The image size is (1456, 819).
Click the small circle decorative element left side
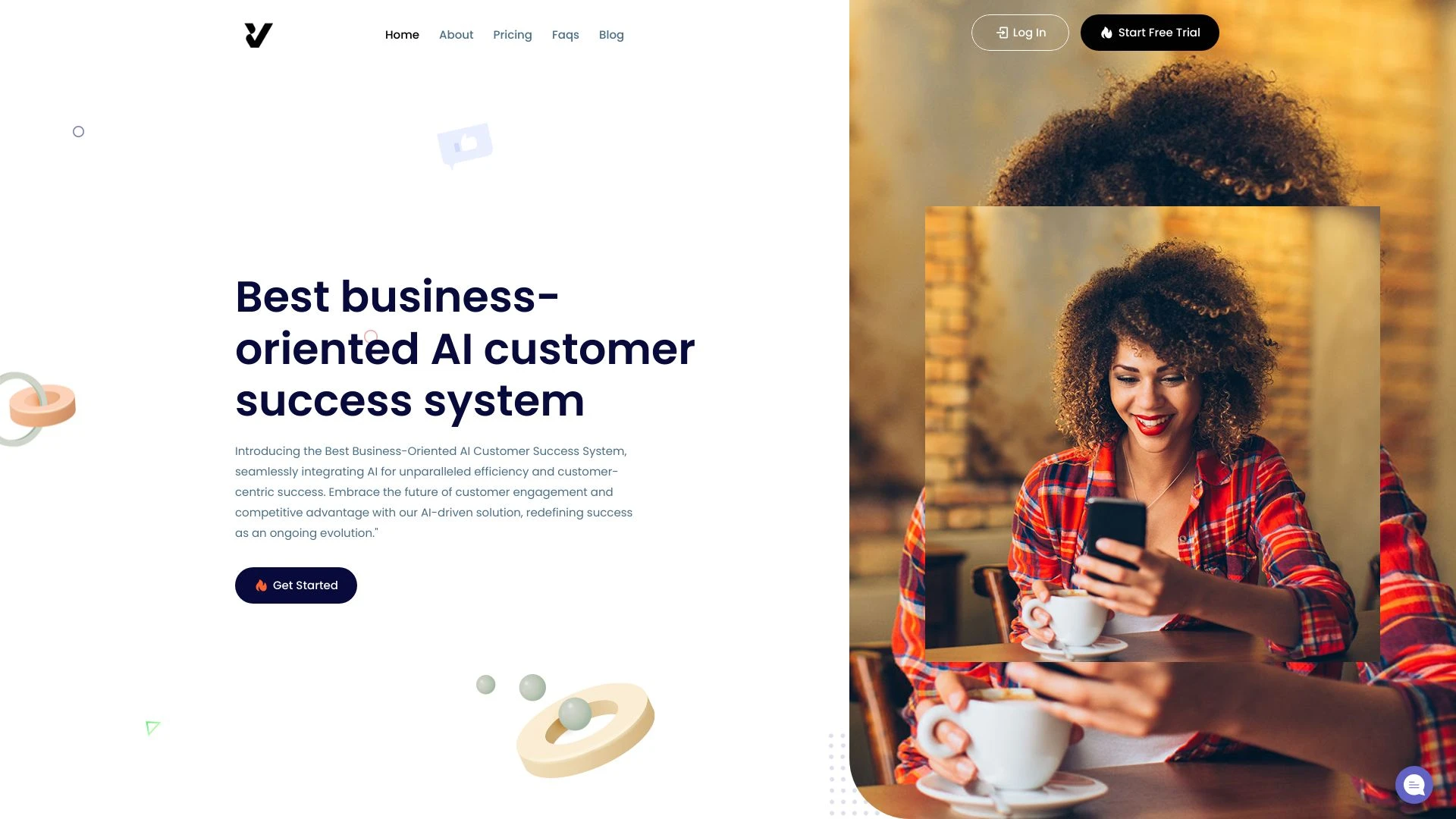click(78, 131)
